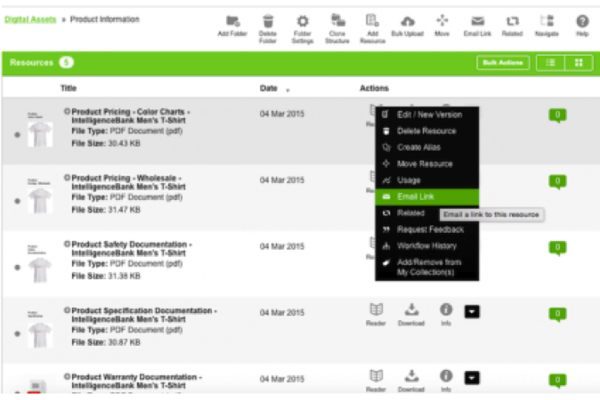Open Product Specification Documentation title
The height and width of the screenshot is (400, 600).
coord(144,315)
